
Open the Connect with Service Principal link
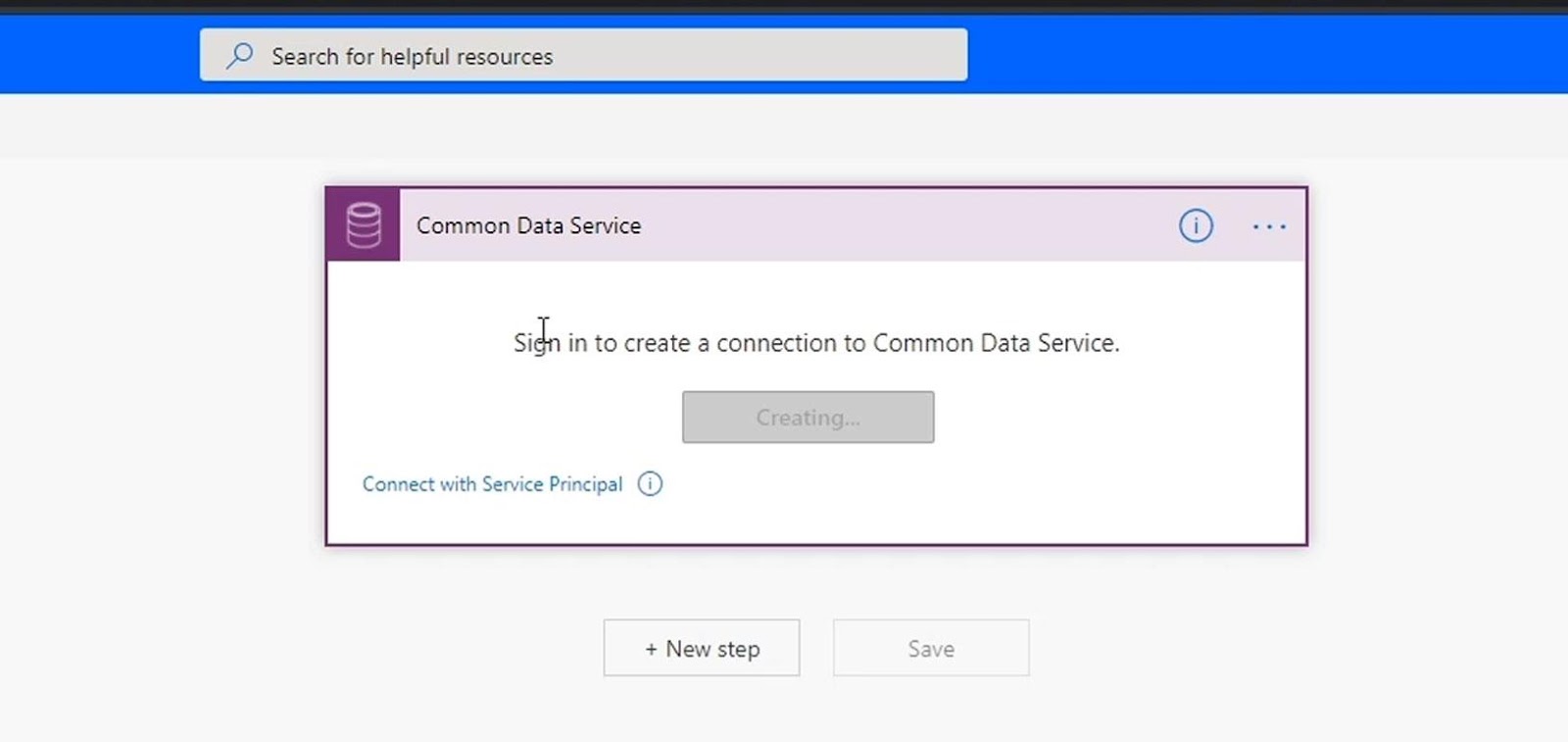(x=492, y=484)
